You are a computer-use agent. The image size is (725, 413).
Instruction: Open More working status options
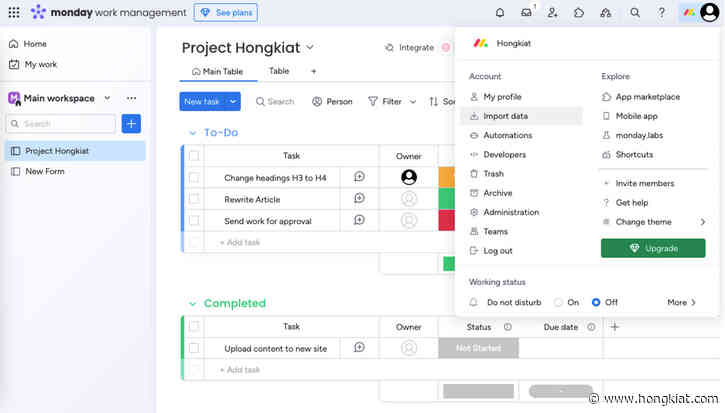pyautogui.click(x=681, y=302)
